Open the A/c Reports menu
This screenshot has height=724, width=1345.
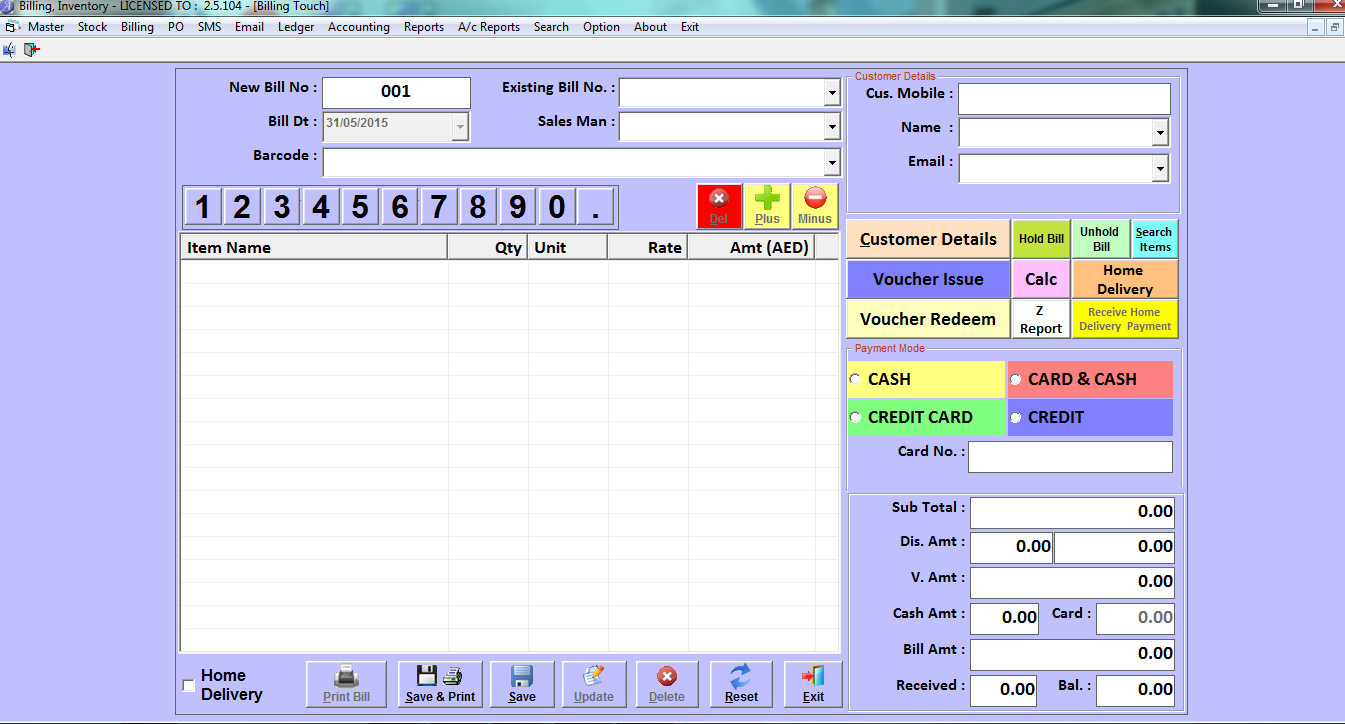point(489,27)
